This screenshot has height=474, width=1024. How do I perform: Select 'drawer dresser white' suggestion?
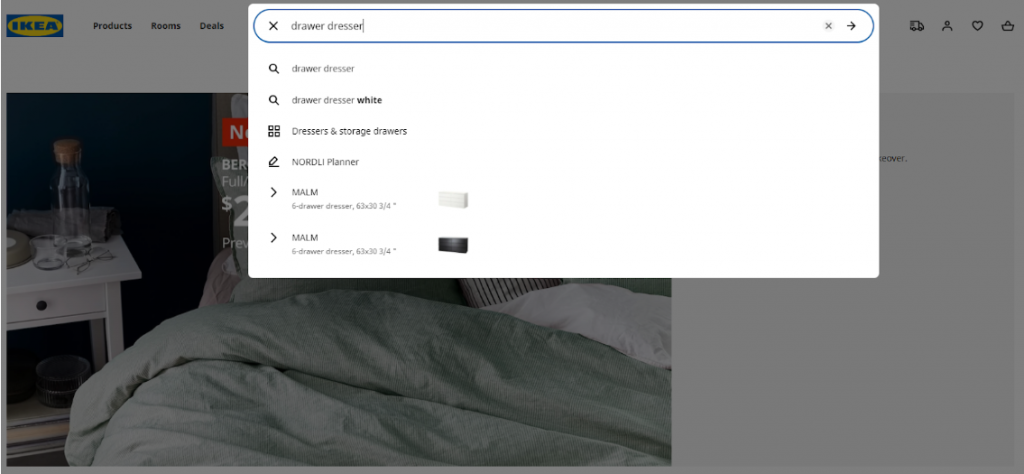(x=336, y=100)
